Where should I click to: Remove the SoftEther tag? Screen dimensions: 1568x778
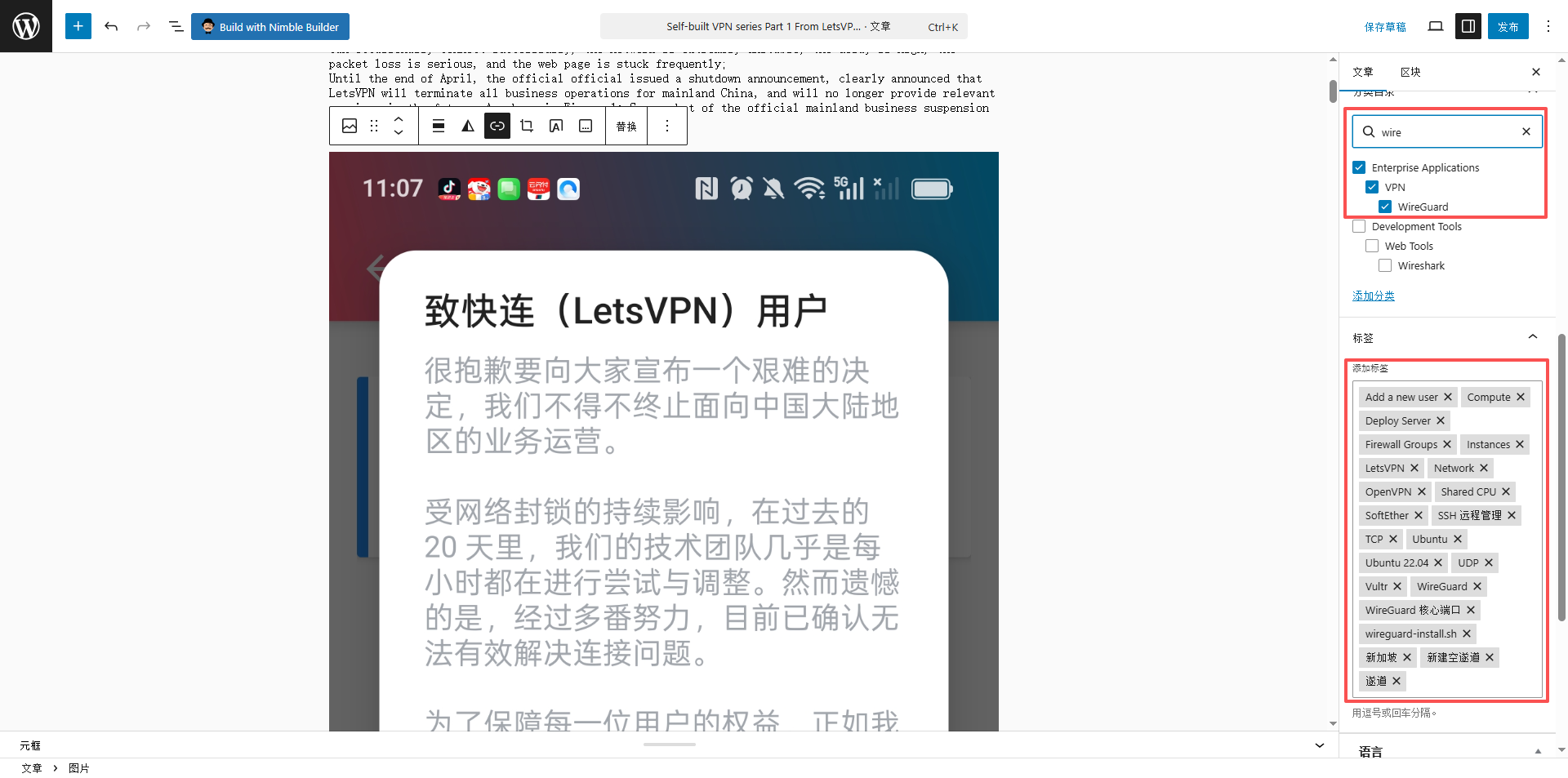tap(1419, 516)
